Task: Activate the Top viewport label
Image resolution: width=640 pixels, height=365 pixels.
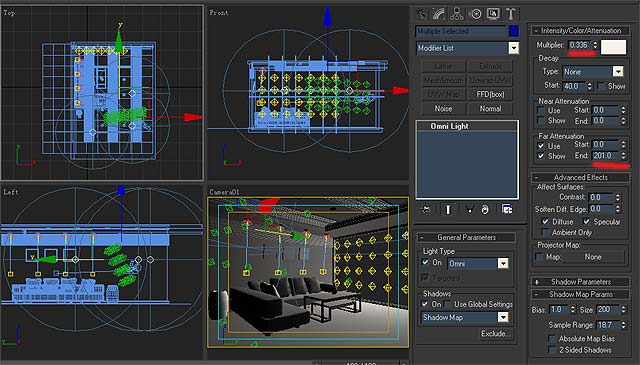Action: [x=9, y=13]
